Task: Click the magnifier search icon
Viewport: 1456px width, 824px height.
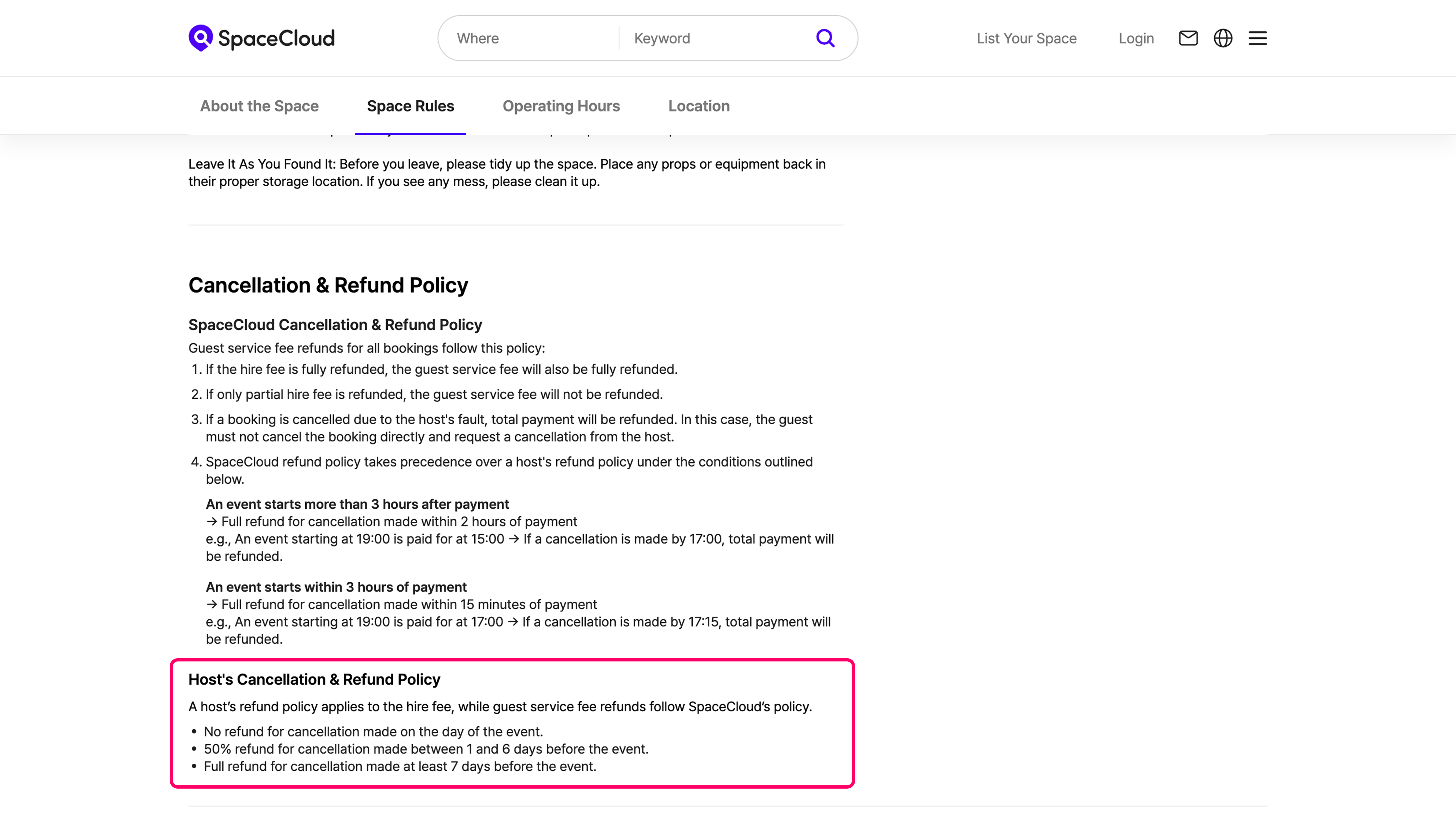Action: pyautogui.click(x=825, y=38)
